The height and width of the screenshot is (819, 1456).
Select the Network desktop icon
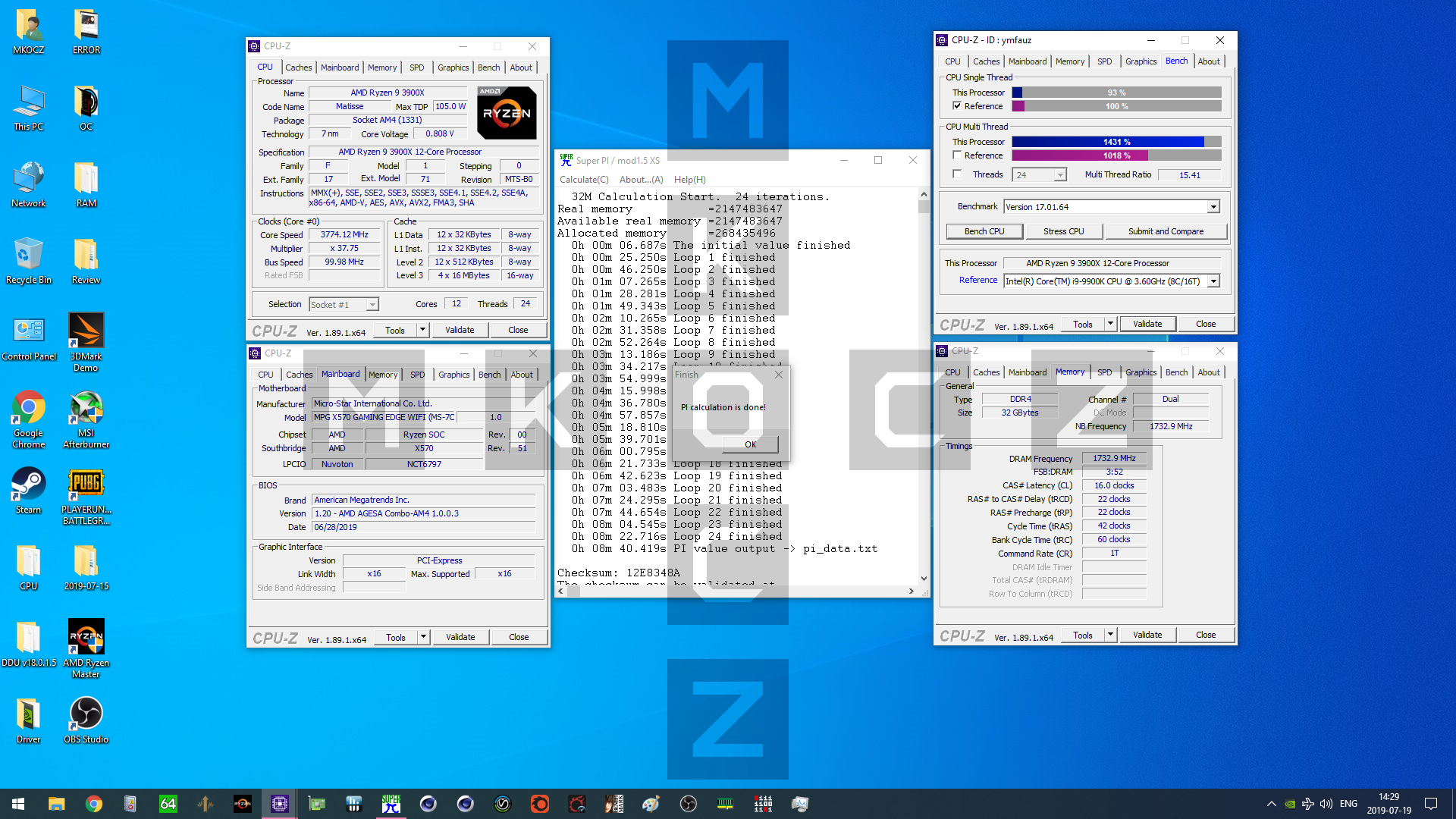[x=29, y=185]
